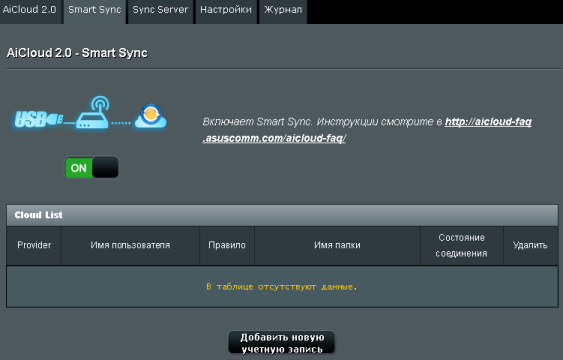Click the Cloud List section header
The width and height of the screenshot is (563, 360).
tap(282, 215)
